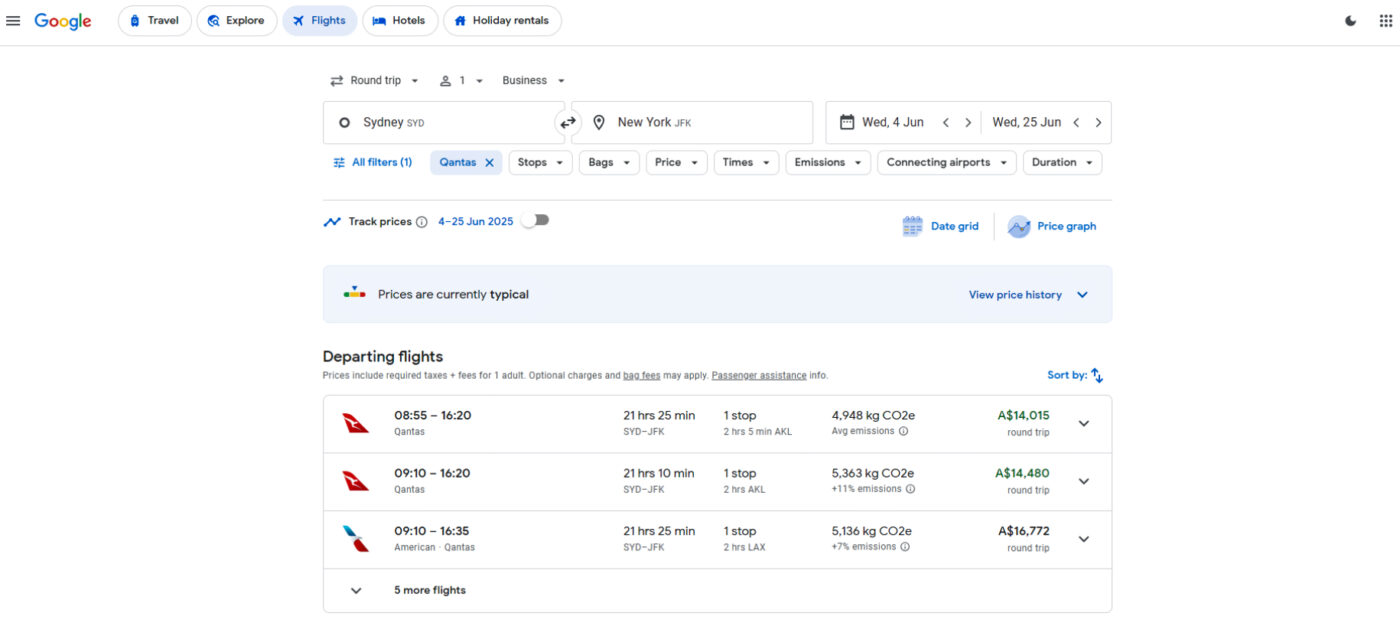Remove the Qantas airline filter
Viewport: 1400px width, 623px height.
click(x=489, y=163)
